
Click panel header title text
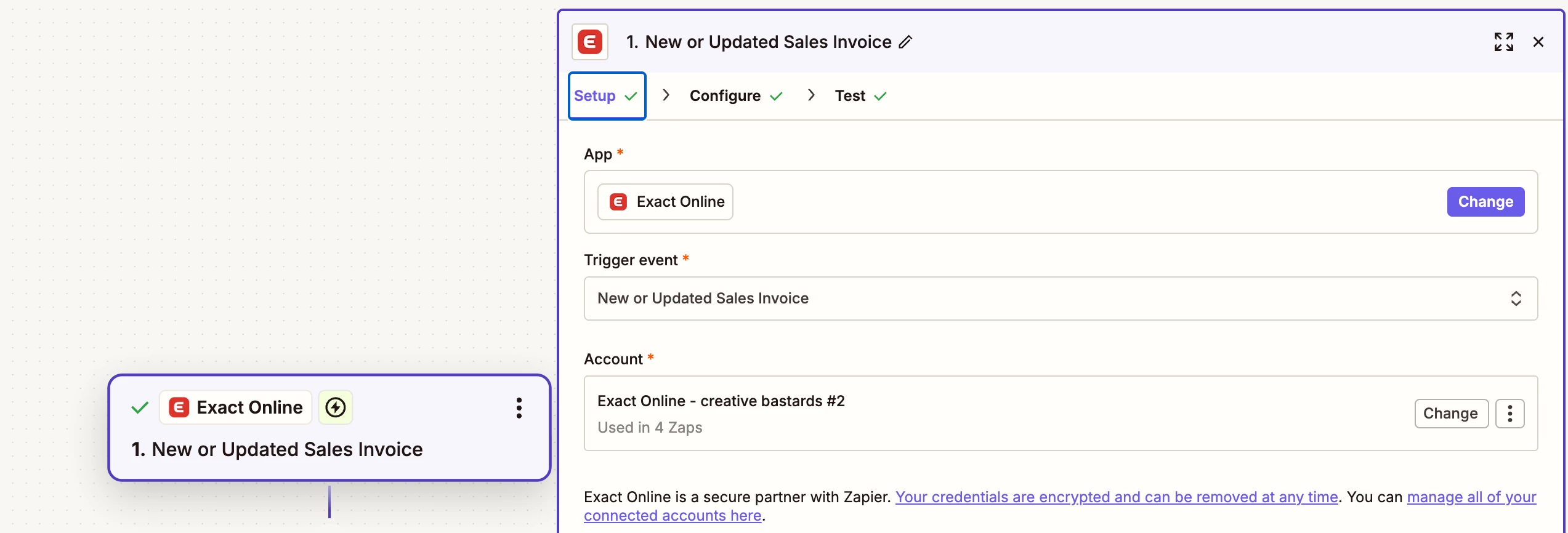[759, 42]
